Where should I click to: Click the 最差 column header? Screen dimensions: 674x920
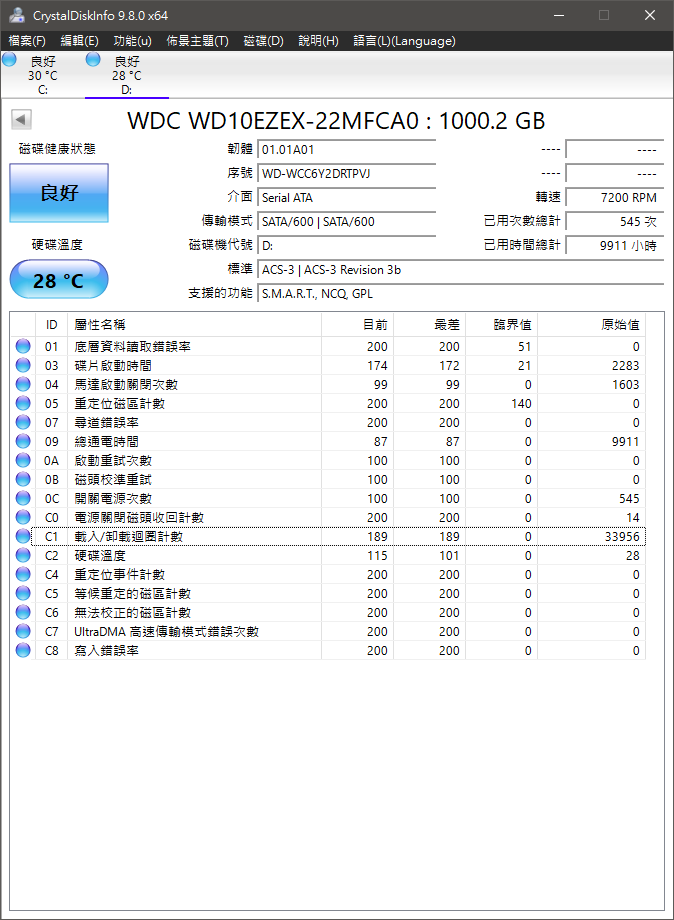coord(429,324)
